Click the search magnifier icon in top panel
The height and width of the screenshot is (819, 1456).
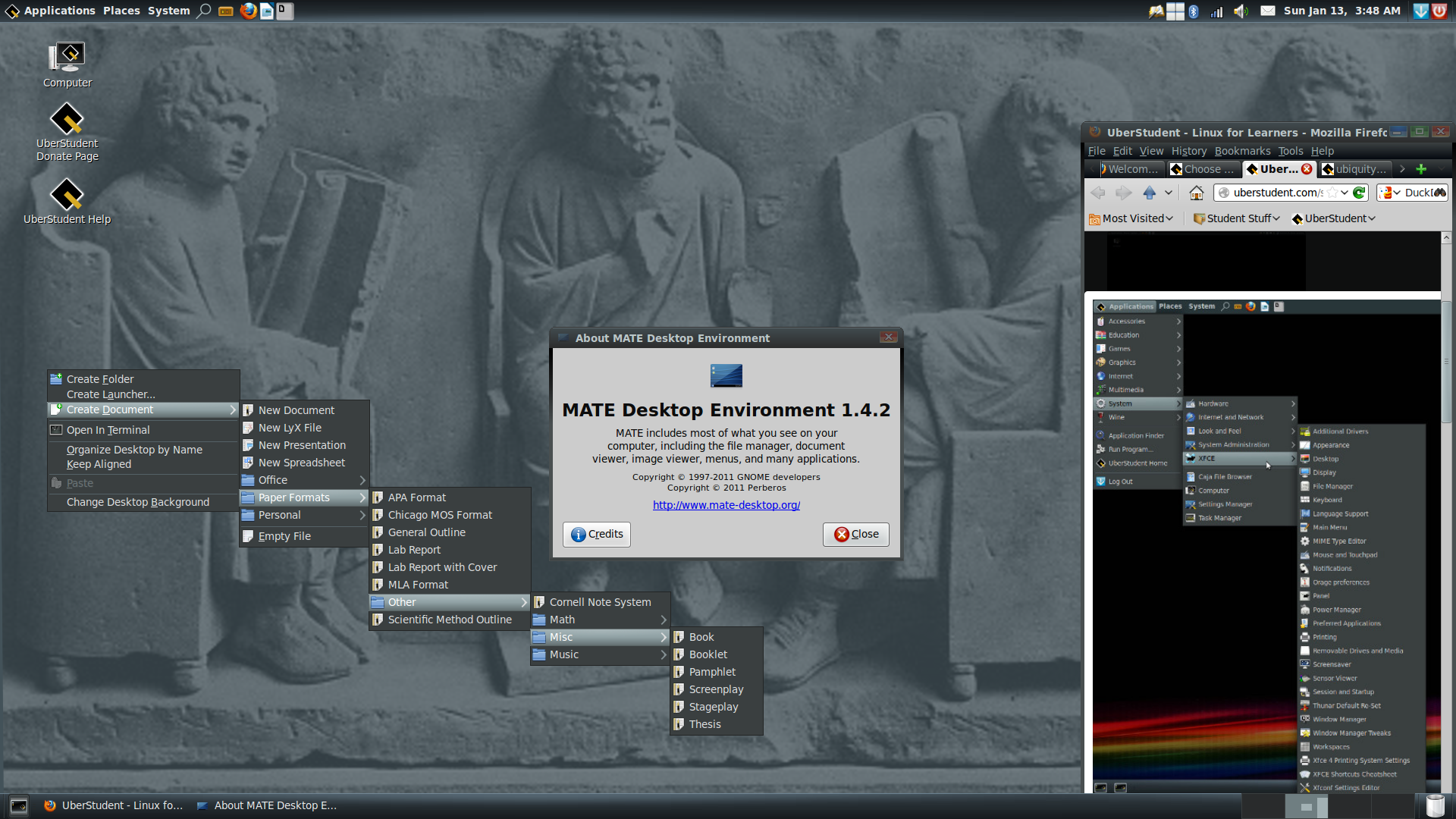[204, 11]
